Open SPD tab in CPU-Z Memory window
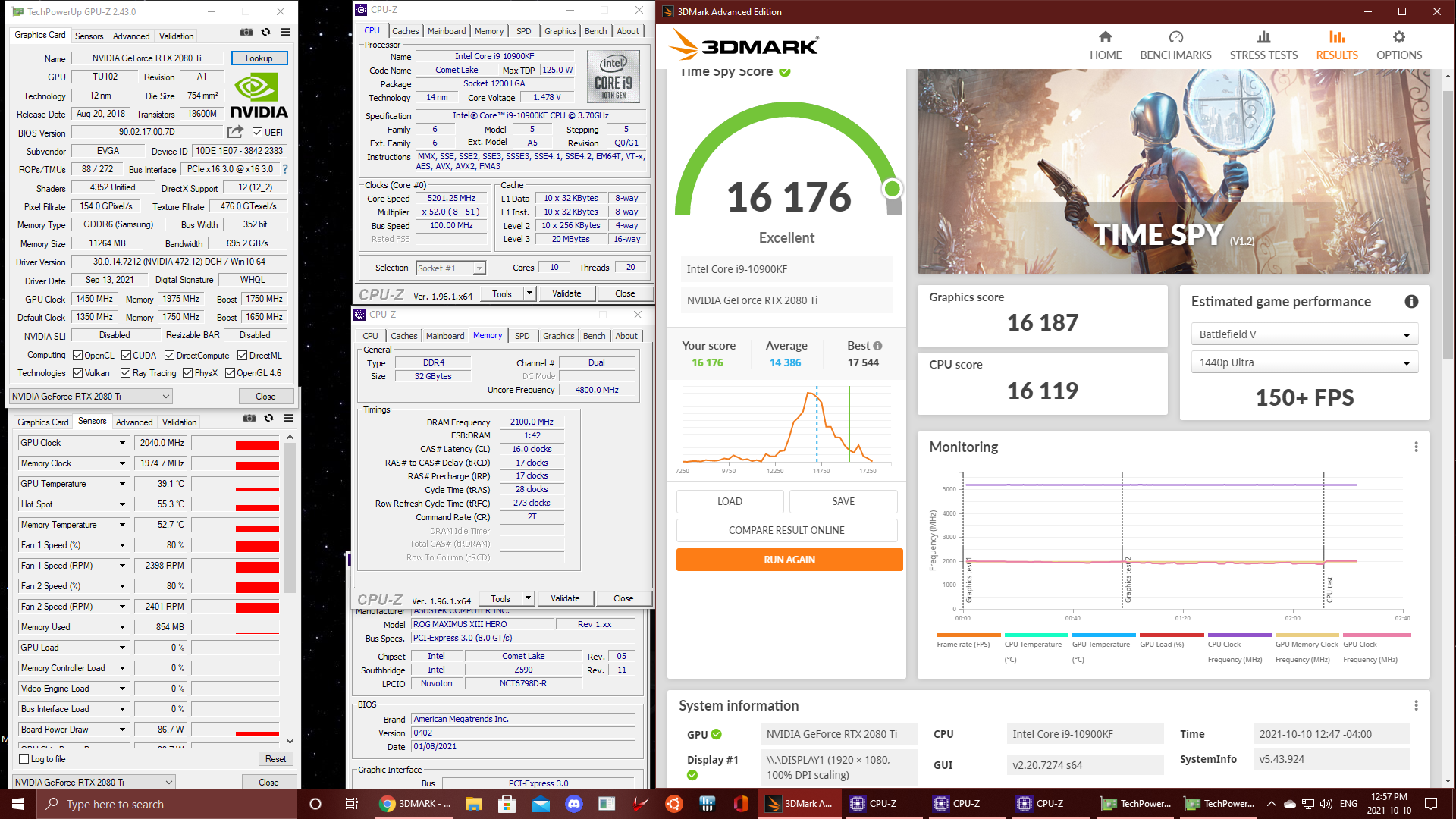Screen dimensions: 1456x819 click(522, 336)
